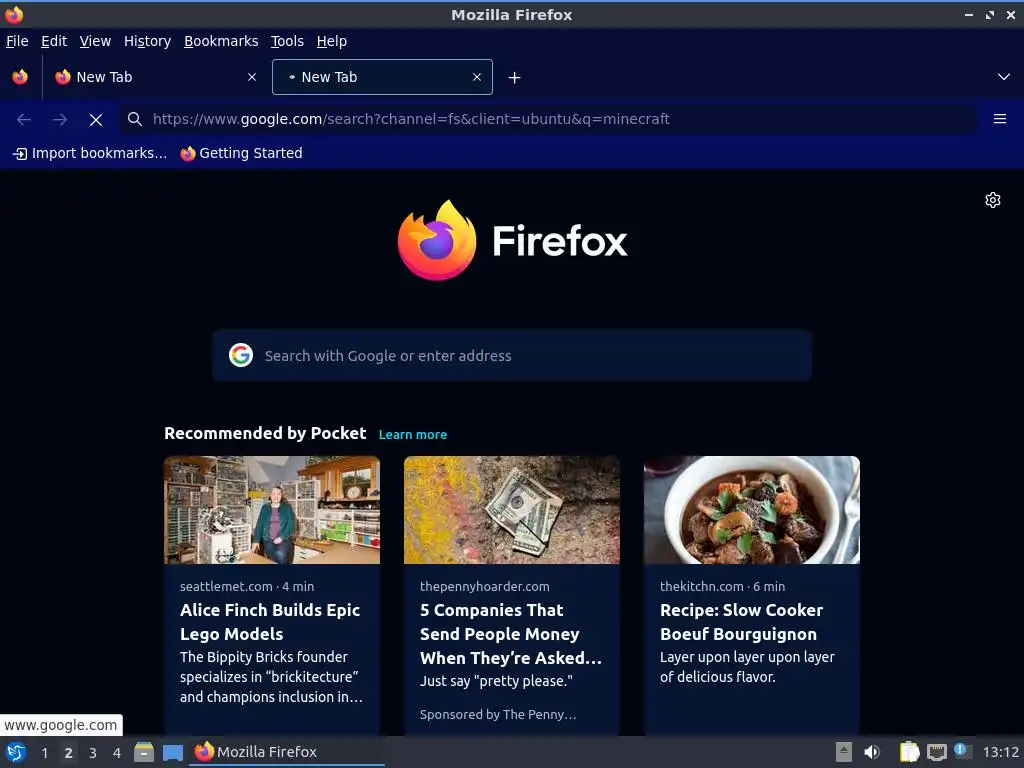Open clipboard manager tray icon
The width and height of the screenshot is (1024, 768).
click(909, 752)
